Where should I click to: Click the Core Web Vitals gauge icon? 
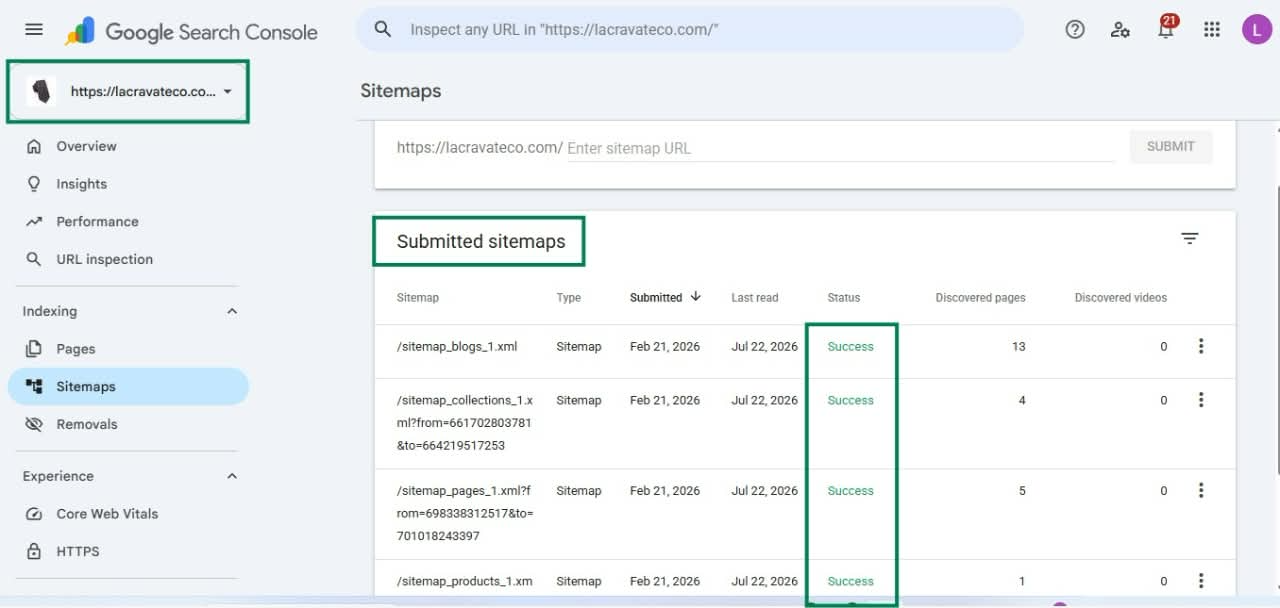pos(34,514)
